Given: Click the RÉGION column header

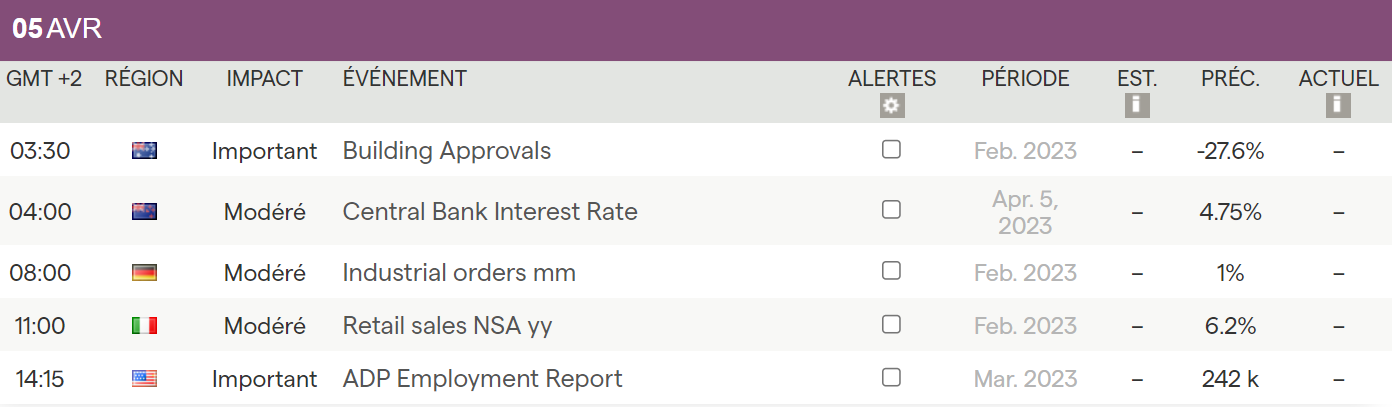Looking at the screenshot, I should pos(144,79).
